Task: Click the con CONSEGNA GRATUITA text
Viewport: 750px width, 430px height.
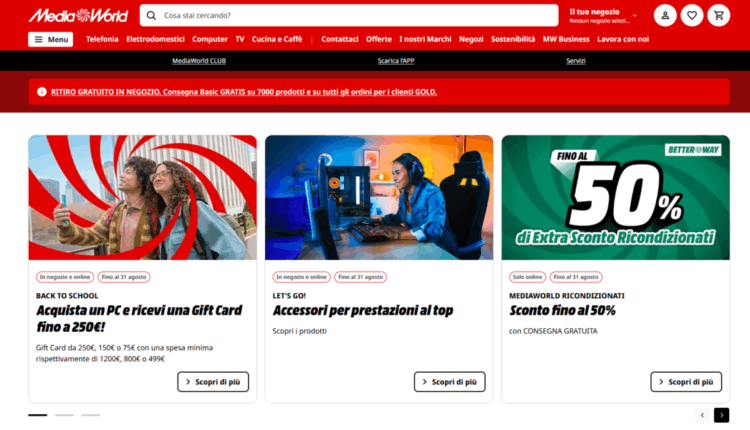Action: point(553,331)
